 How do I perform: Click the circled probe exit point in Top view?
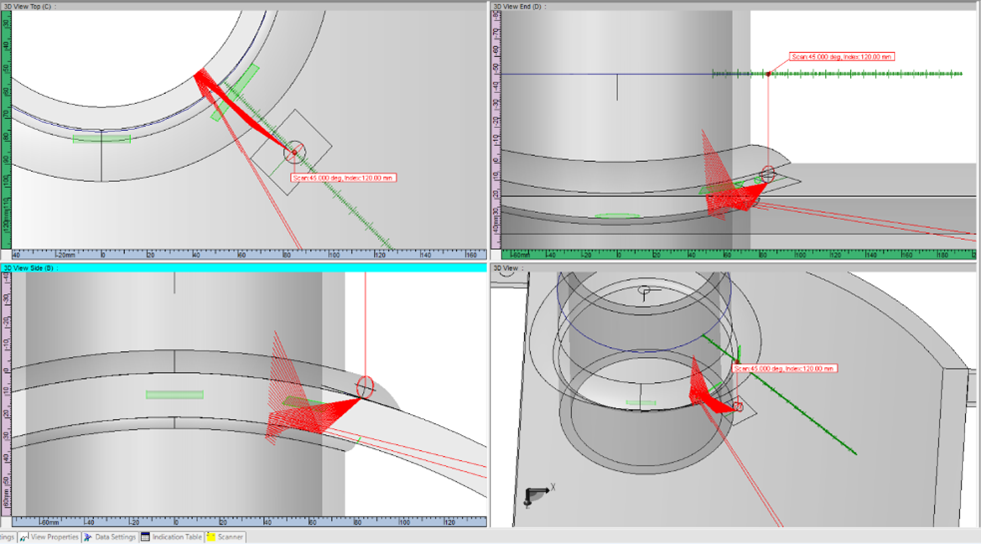coord(293,152)
